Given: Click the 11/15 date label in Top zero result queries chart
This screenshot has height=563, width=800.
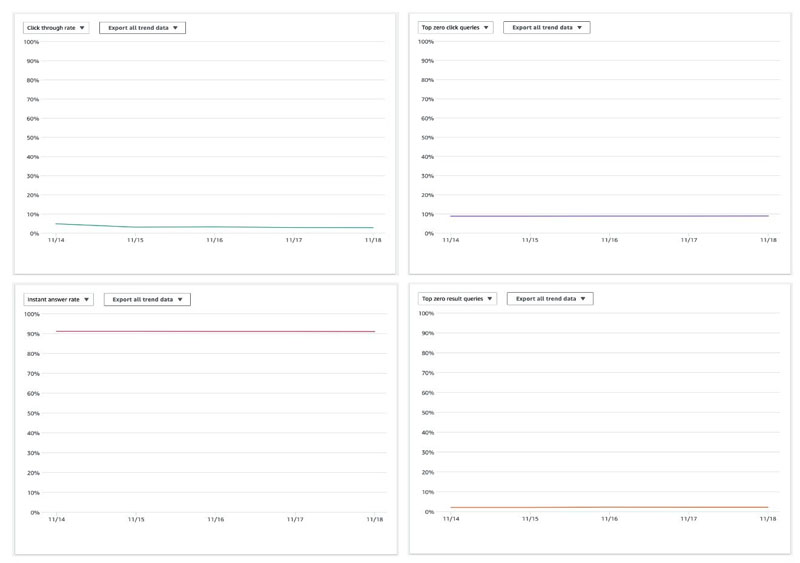Looking at the screenshot, I should (x=530, y=519).
